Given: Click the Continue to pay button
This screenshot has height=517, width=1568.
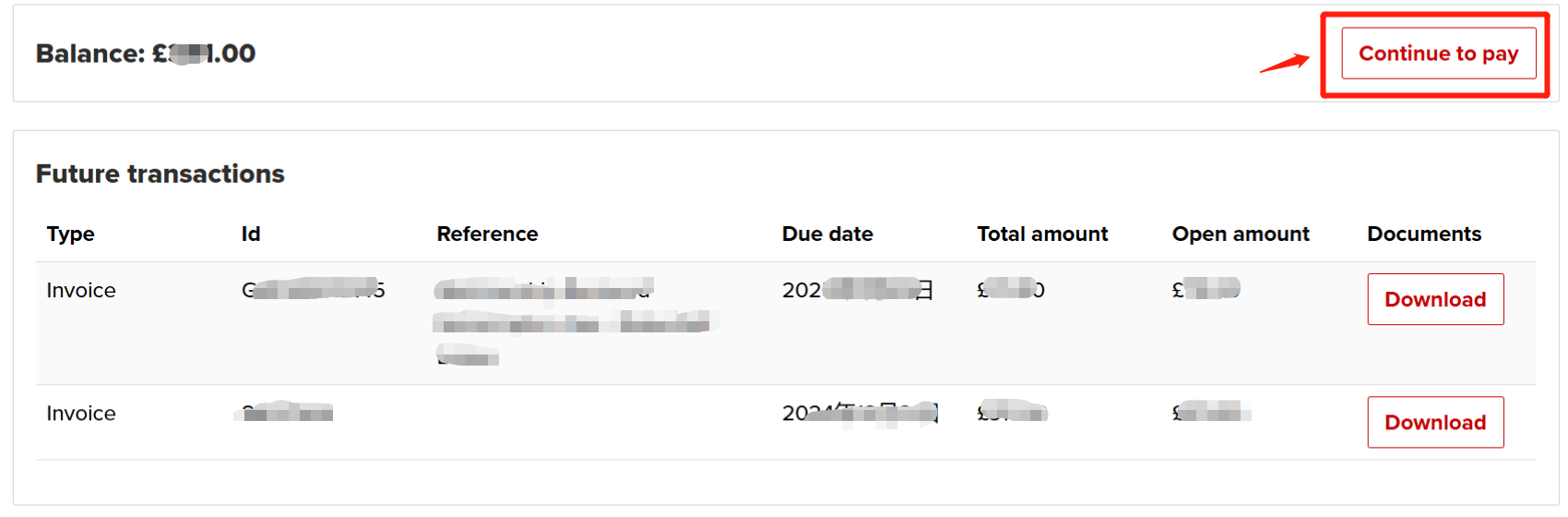Looking at the screenshot, I should tap(1438, 54).
